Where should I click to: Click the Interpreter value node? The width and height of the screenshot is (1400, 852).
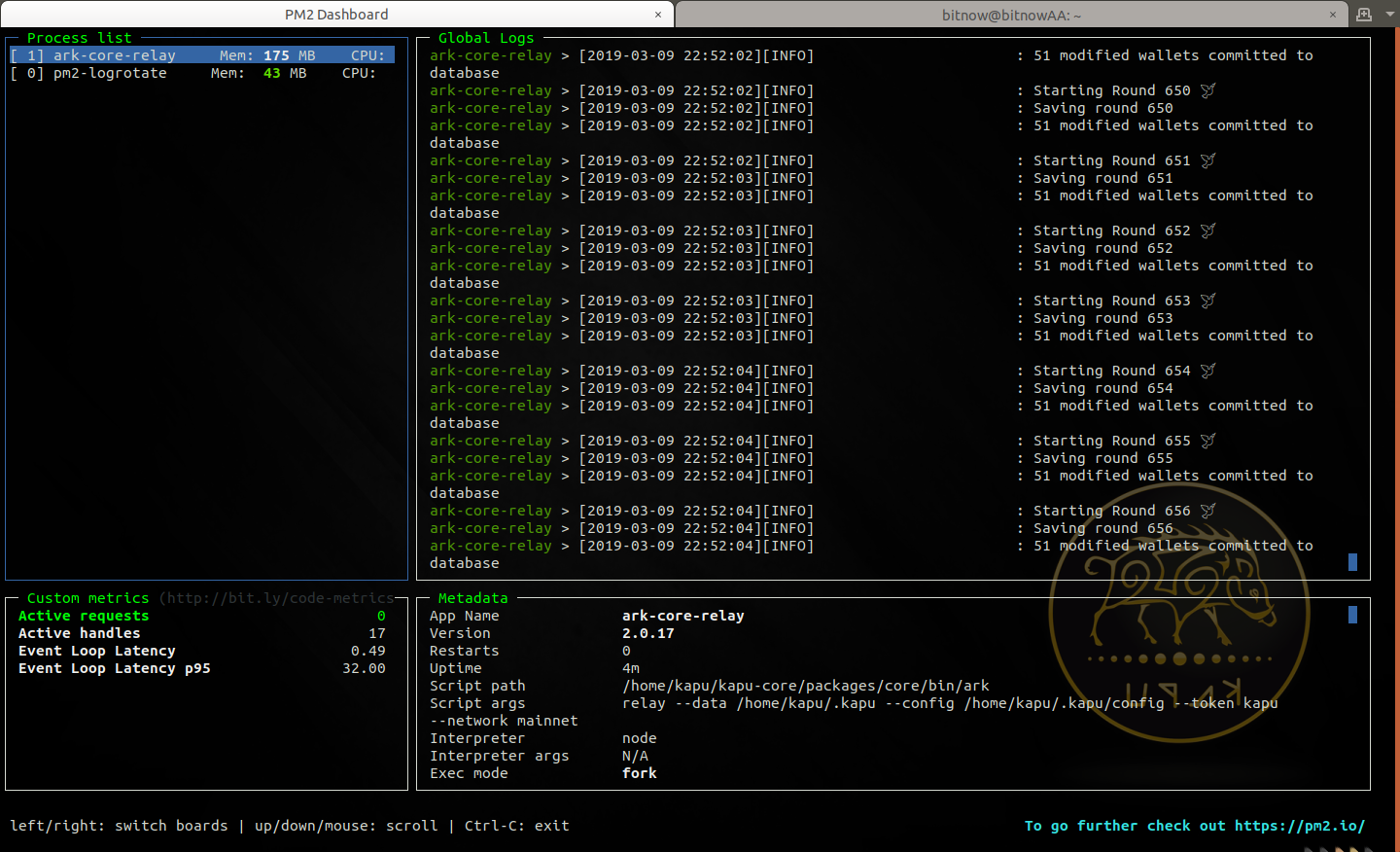[x=640, y=738]
